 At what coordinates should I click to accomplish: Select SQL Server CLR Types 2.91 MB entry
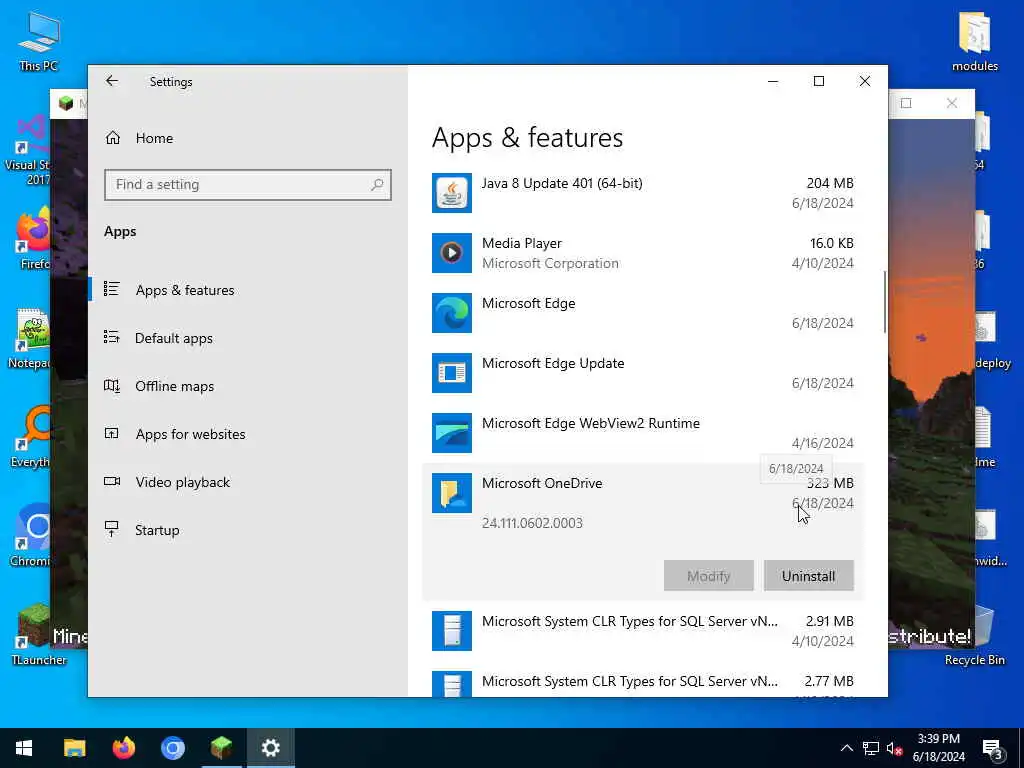[x=643, y=631]
